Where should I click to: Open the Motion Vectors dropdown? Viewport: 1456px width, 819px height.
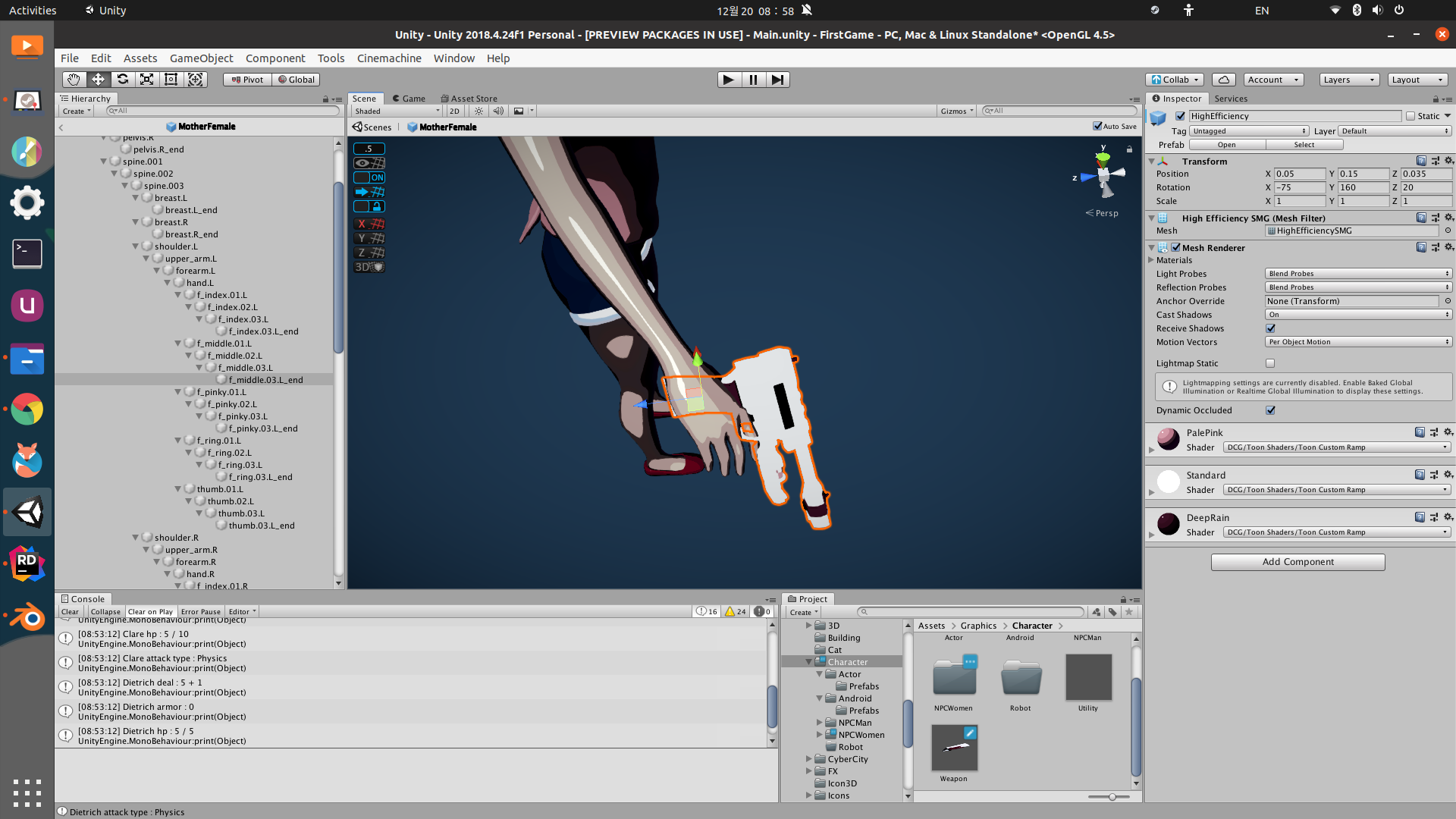tap(1358, 342)
